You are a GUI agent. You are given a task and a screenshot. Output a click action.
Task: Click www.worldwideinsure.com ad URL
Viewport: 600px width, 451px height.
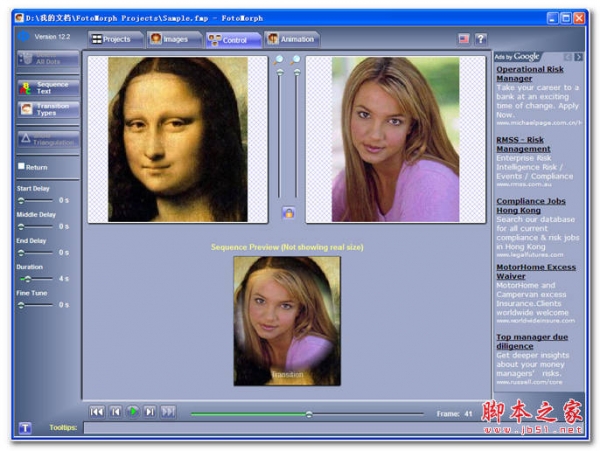(536, 321)
